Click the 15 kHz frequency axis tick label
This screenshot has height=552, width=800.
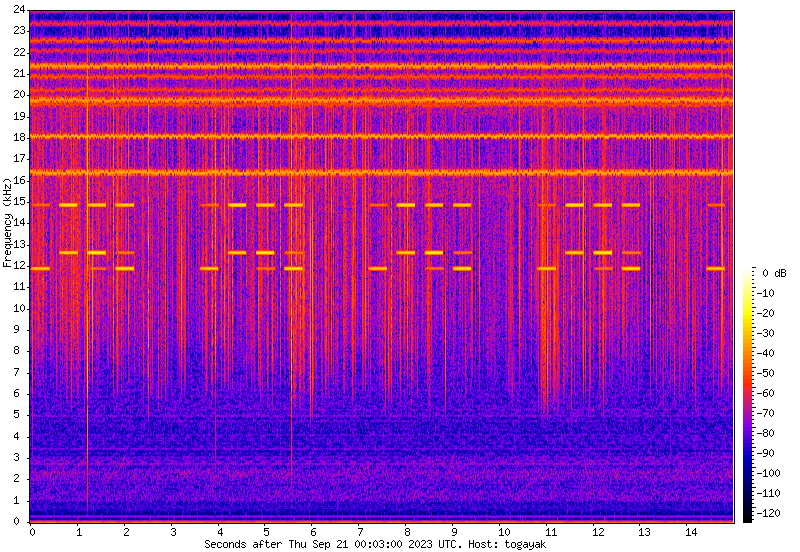[x=19, y=202]
